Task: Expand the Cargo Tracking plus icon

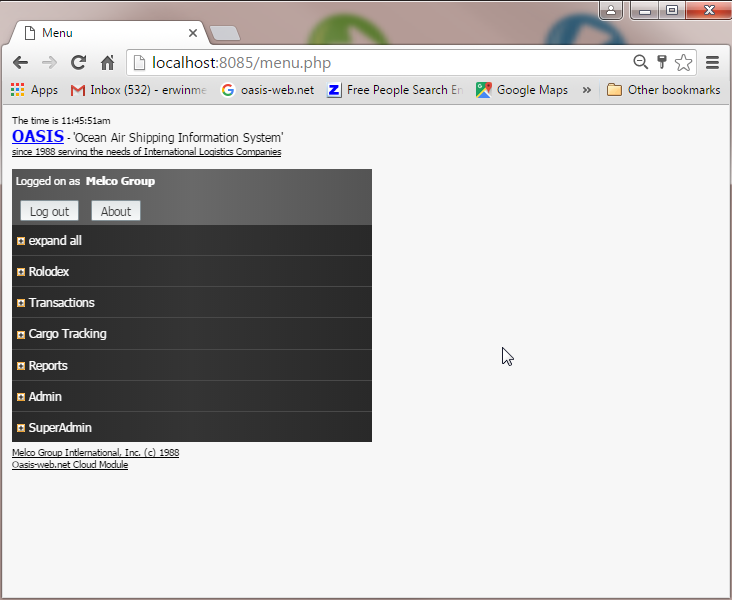Action: [x=21, y=334]
